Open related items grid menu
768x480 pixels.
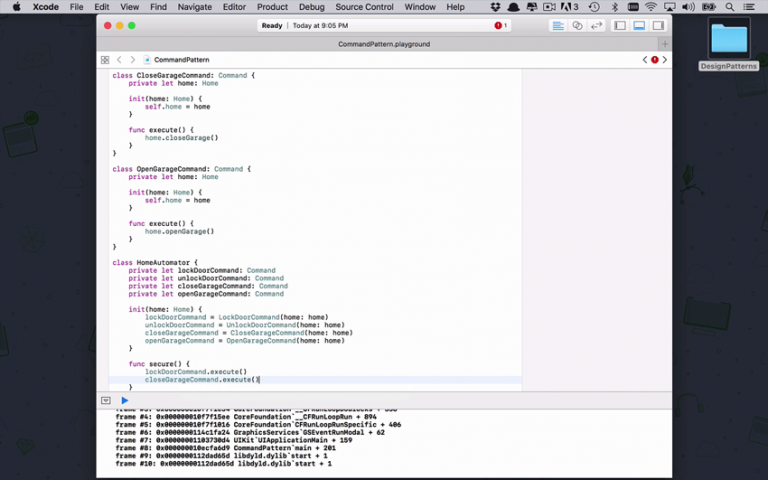tap(105, 60)
